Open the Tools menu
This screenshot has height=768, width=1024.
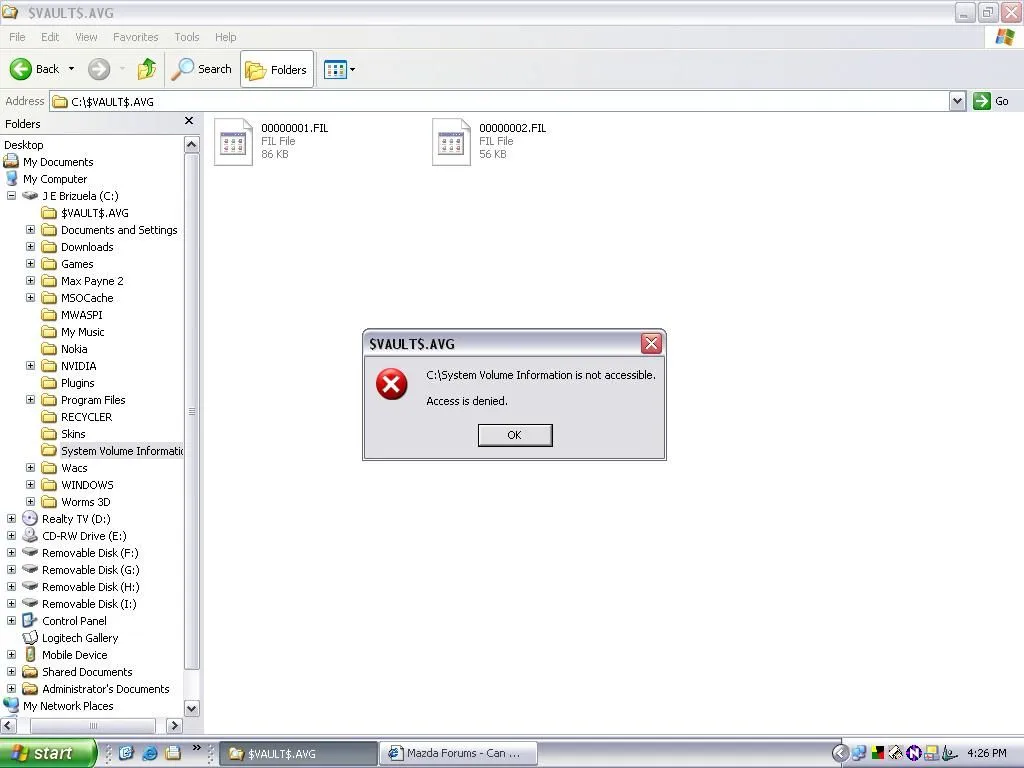point(186,37)
